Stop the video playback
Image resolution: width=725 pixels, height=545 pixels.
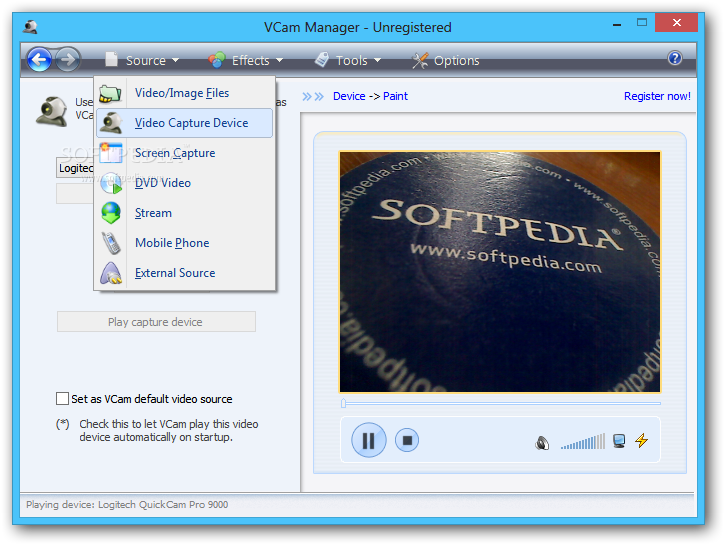[x=407, y=440]
